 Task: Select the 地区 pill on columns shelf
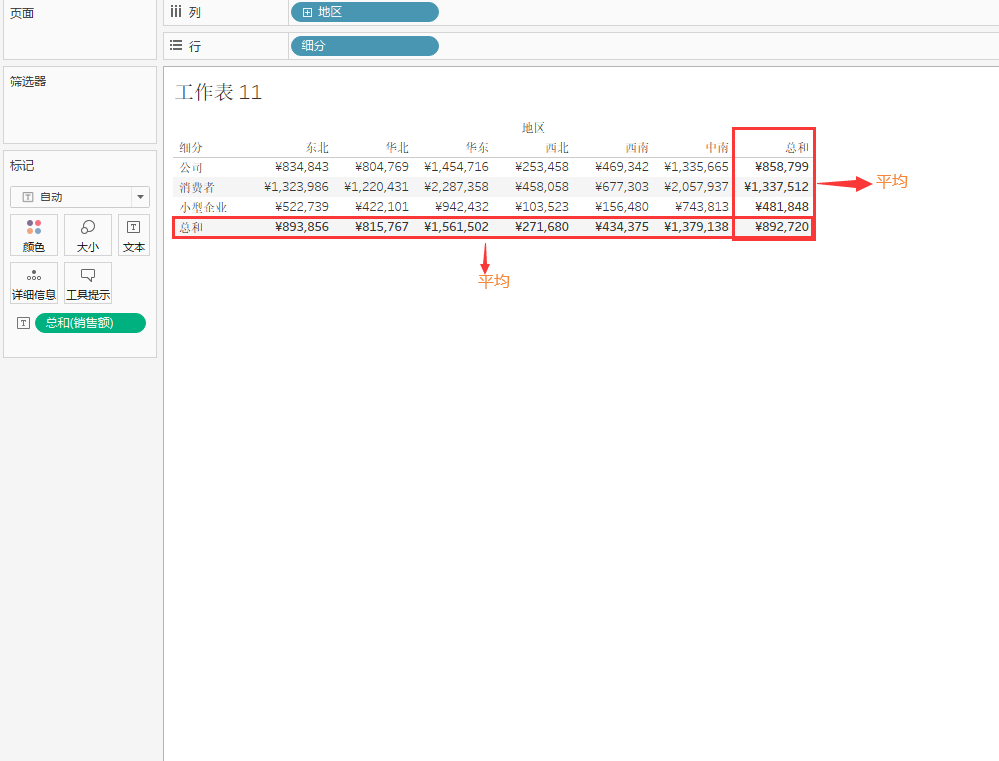click(364, 12)
